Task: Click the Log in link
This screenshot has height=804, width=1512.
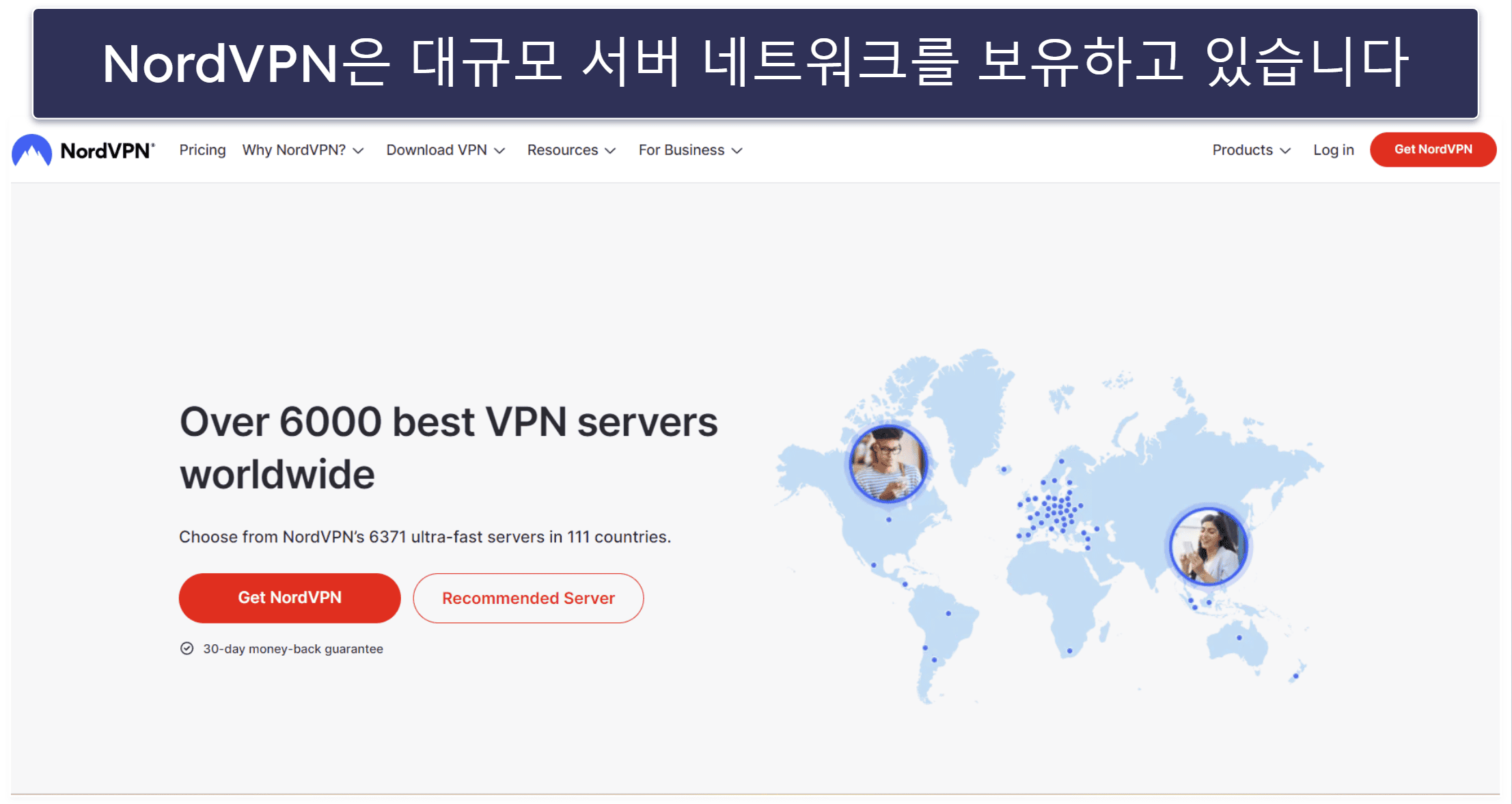Action: (1333, 150)
